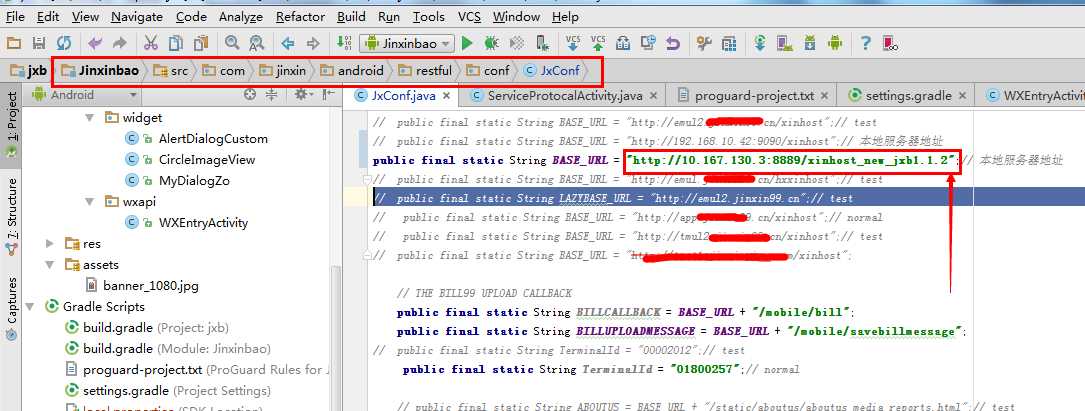Open the Android project view dropdown
Viewport: 1085px width, 411px height.
pos(85,95)
